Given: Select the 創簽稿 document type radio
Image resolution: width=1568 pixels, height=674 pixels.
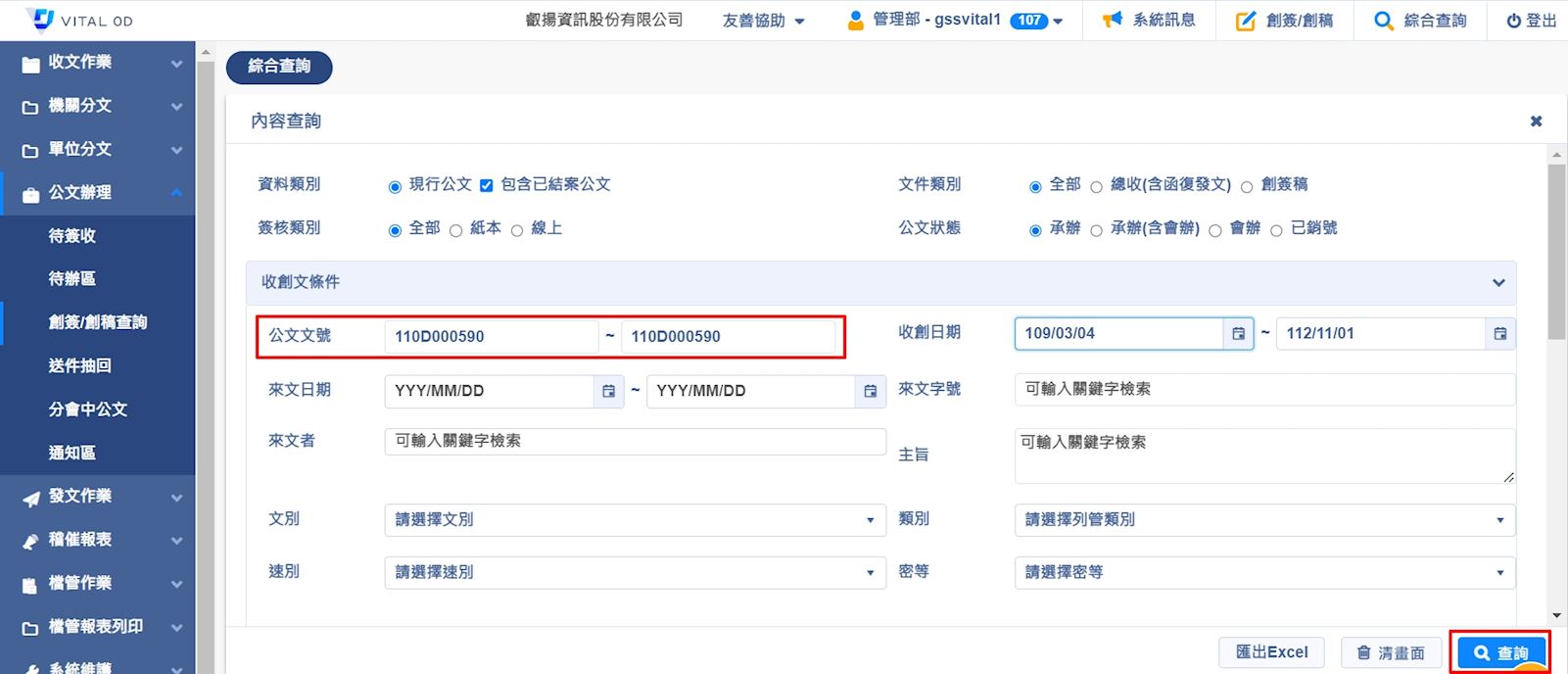Looking at the screenshot, I should [x=1247, y=187].
